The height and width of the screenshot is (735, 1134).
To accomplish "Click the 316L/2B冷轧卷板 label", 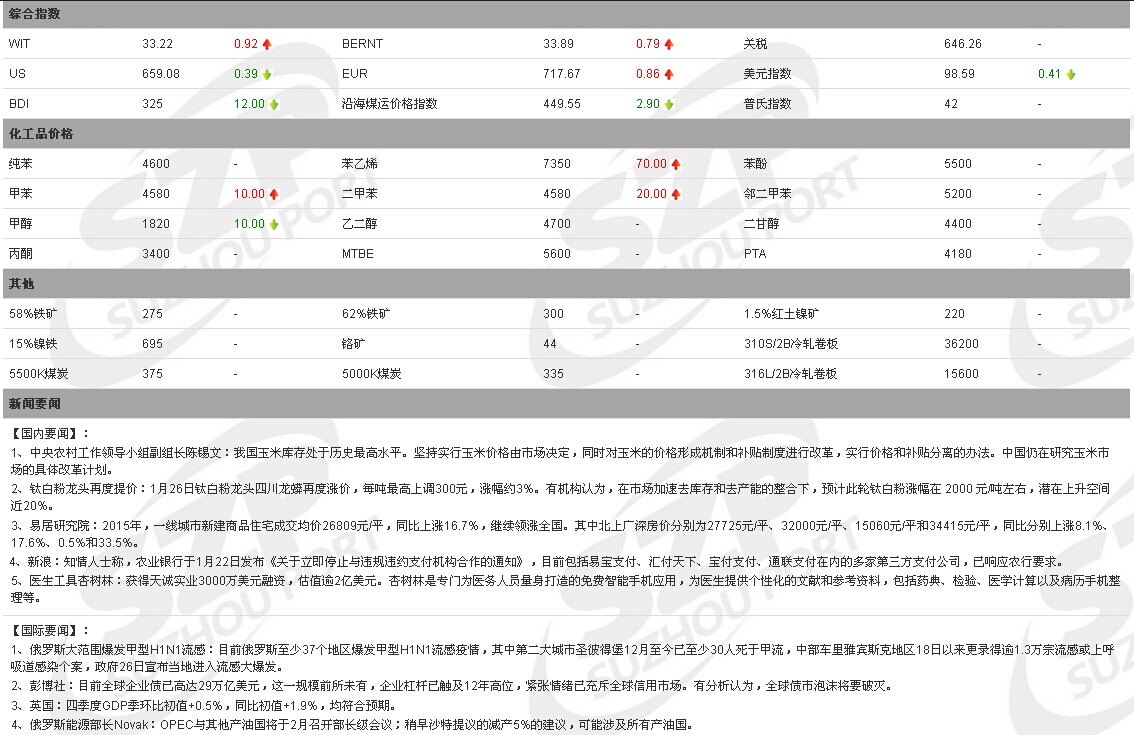I will (x=790, y=374).
